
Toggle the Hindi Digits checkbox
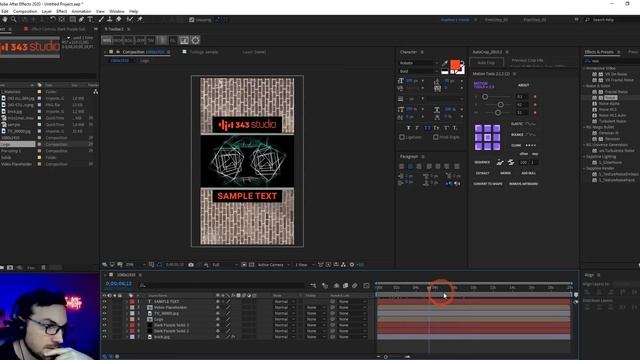436,137
